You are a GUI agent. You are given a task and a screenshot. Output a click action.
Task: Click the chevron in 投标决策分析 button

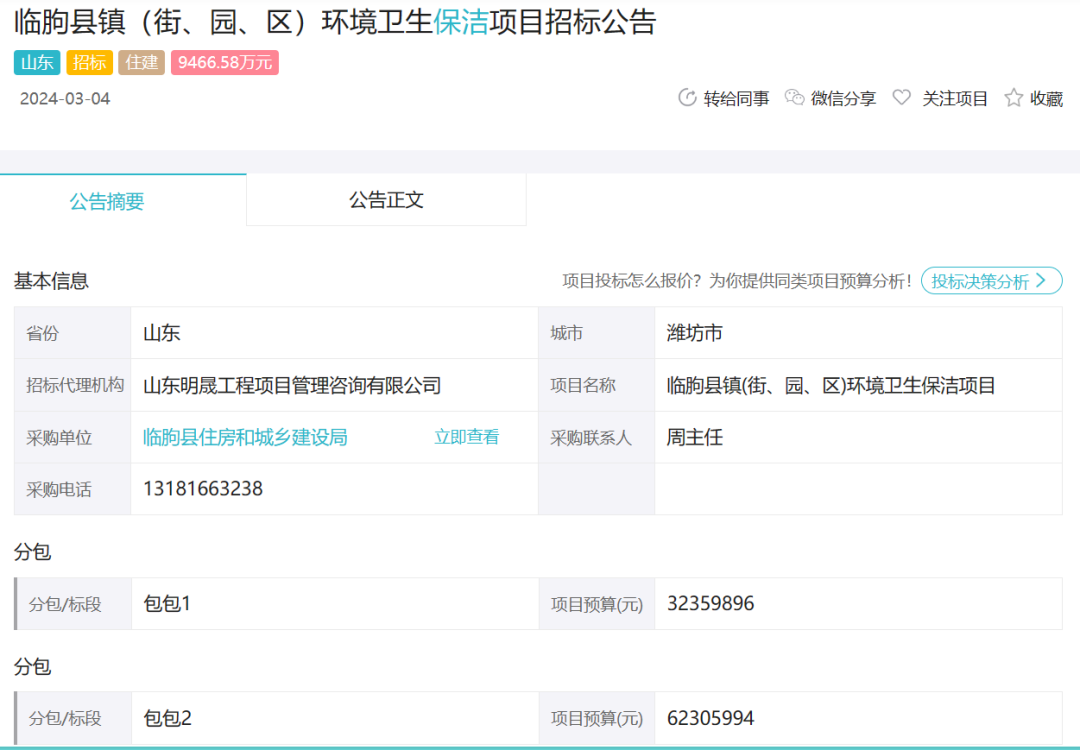1041,280
